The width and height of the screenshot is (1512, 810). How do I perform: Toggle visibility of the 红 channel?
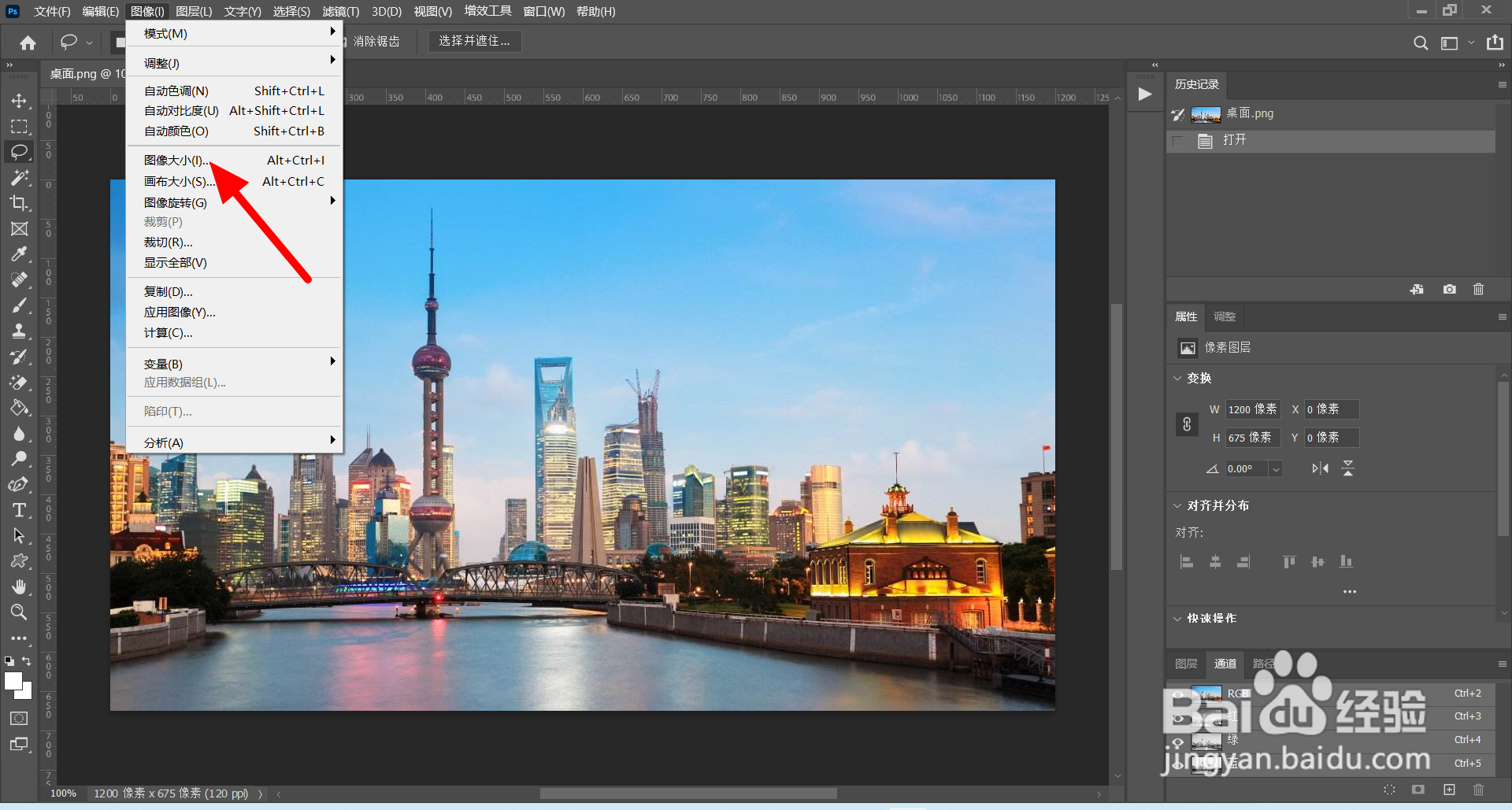(x=1178, y=718)
